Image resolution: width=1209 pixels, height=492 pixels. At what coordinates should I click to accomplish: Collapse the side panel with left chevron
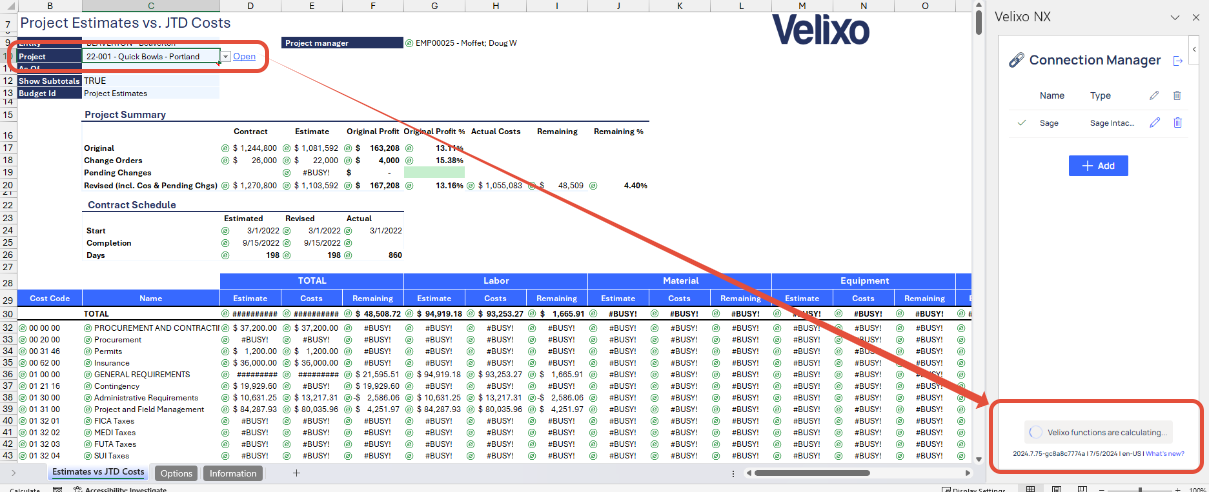(1194, 49)
